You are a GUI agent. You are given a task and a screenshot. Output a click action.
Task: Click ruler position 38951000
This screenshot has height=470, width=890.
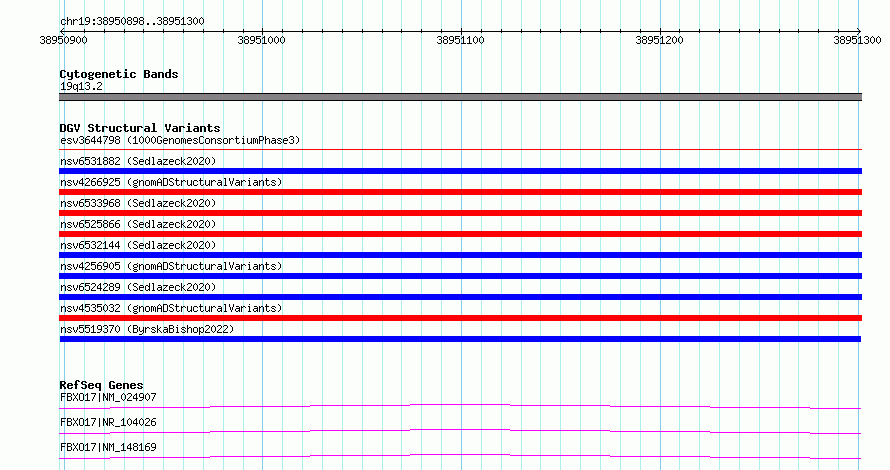pyautogui.click(x=262, y=40)
